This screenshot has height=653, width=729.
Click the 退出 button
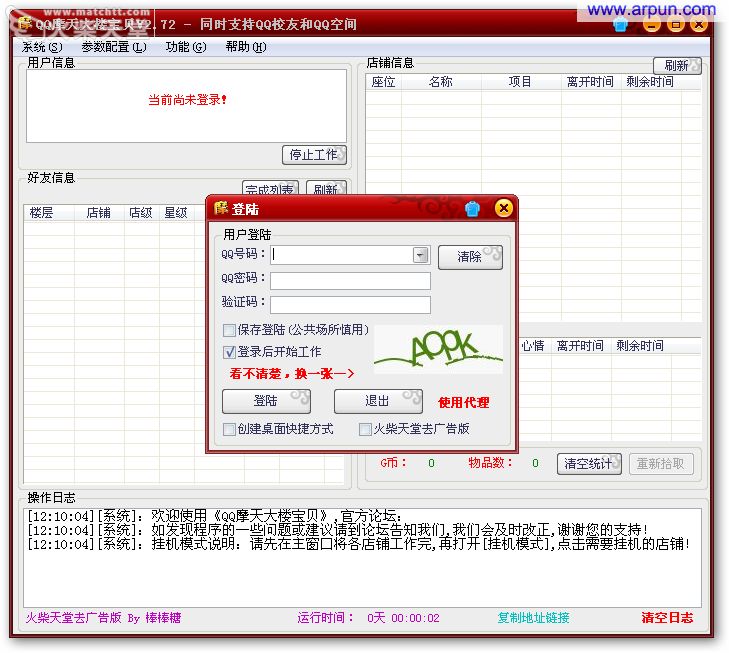[x=378, y=401]
